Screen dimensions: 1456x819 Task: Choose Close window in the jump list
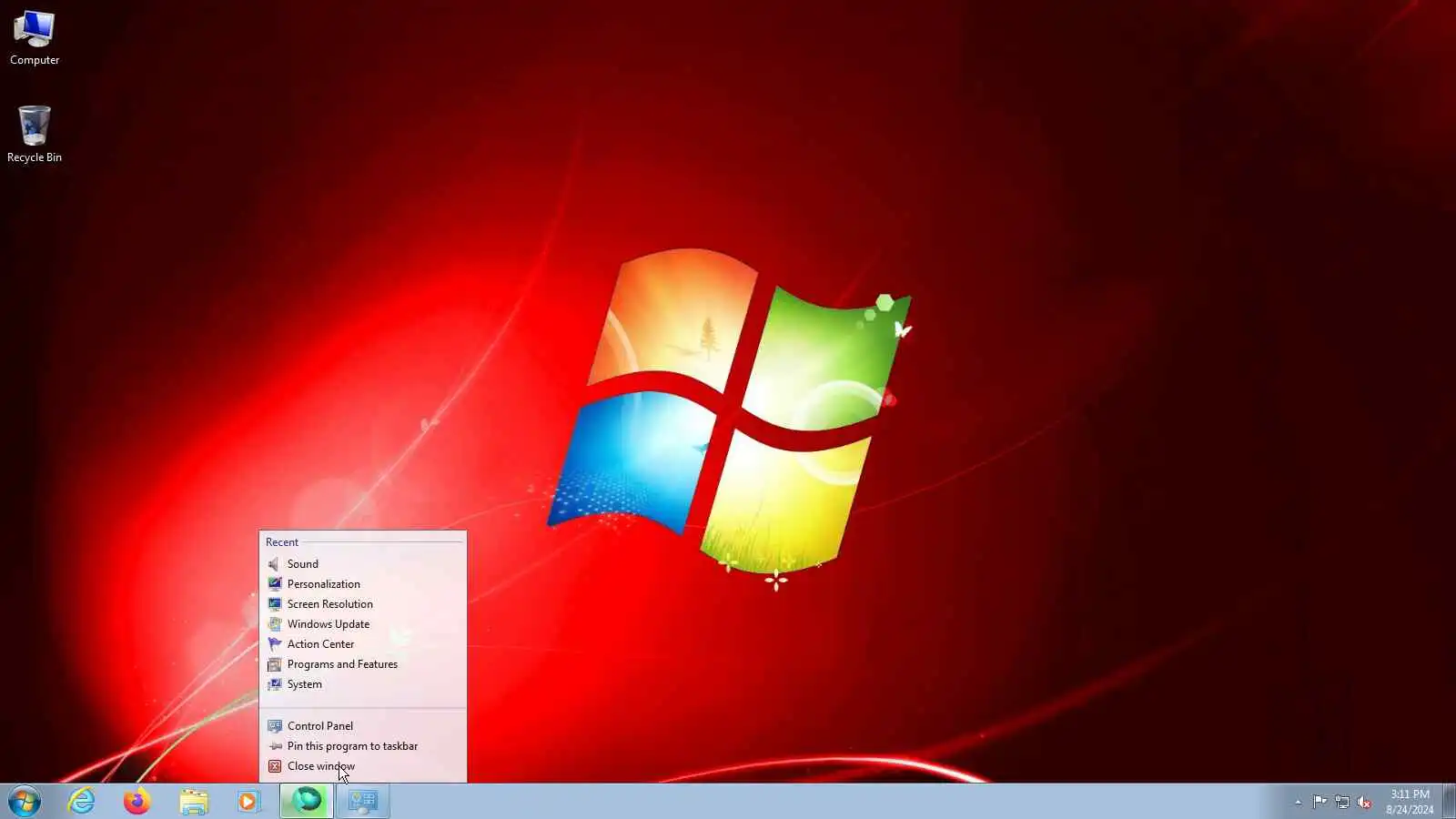(363, 766)
